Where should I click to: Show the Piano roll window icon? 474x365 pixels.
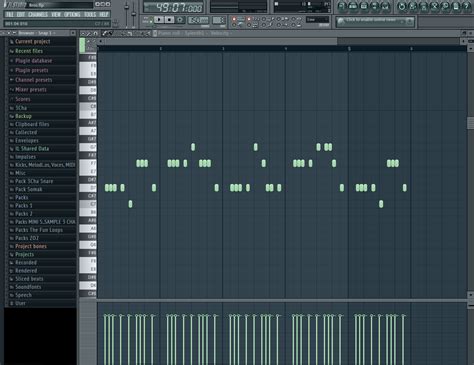click(x=364, y=6)
